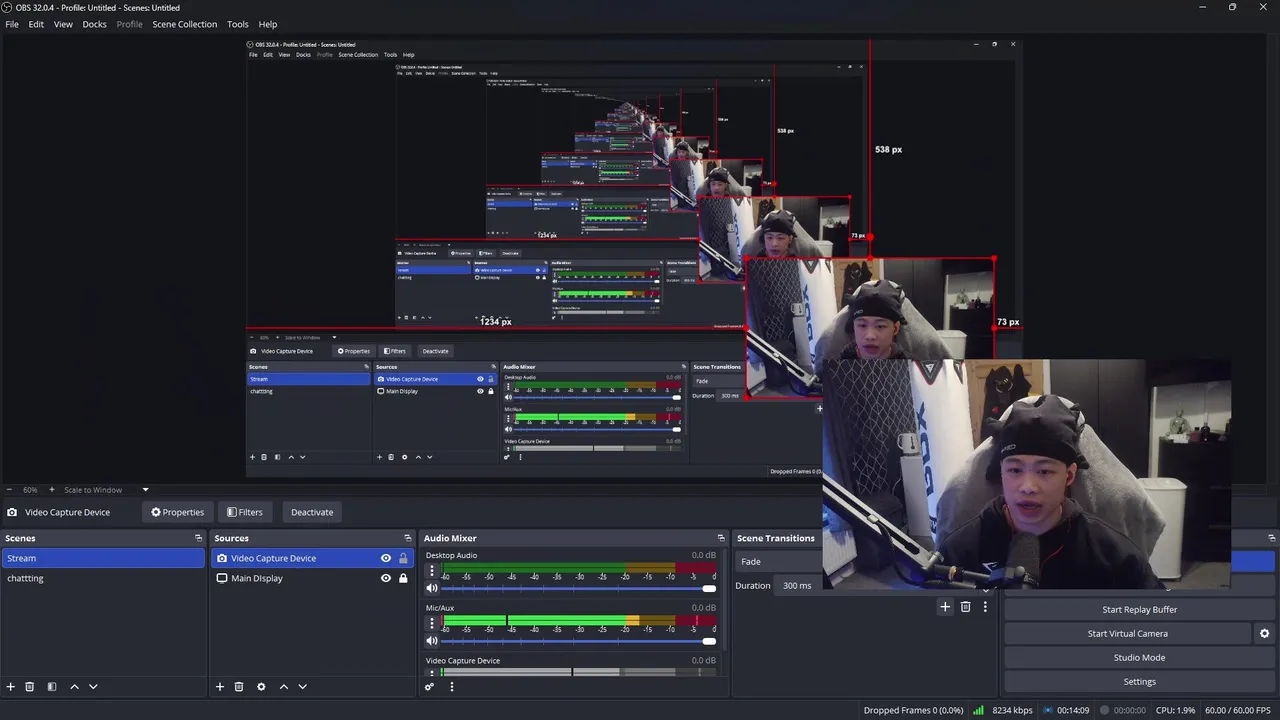Open scene filters icon in Scenes toolbar
1280x720 pixels.
pos(52,687)
